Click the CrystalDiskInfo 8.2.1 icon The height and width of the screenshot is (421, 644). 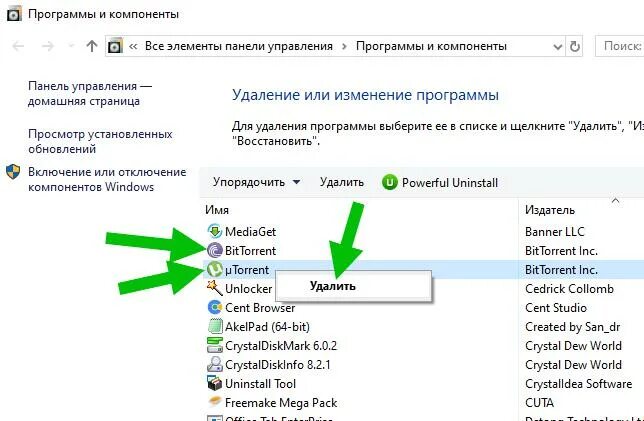[x=215, y=364]
